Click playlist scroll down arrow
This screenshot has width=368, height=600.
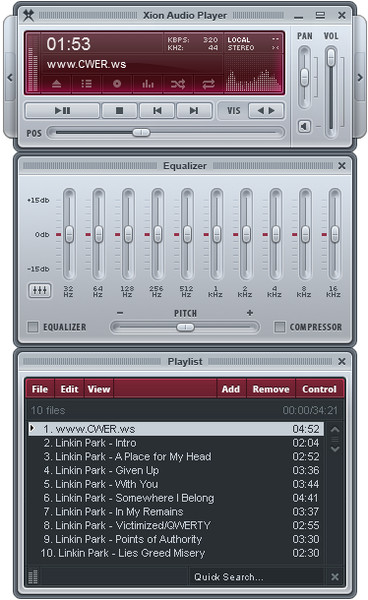[335, 449]
